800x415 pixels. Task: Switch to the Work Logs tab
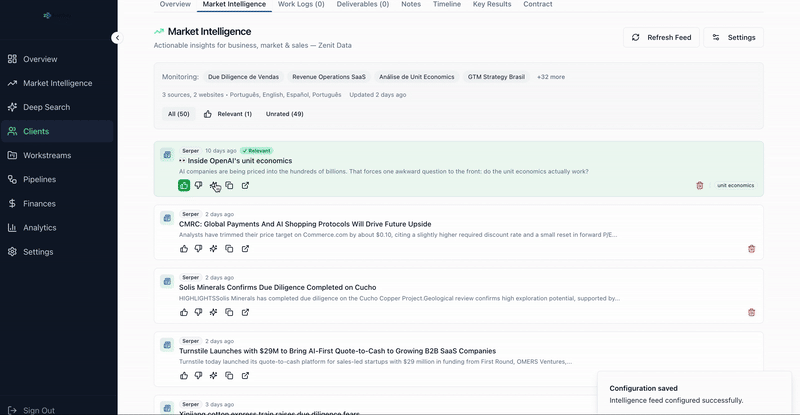coord(300,5)
